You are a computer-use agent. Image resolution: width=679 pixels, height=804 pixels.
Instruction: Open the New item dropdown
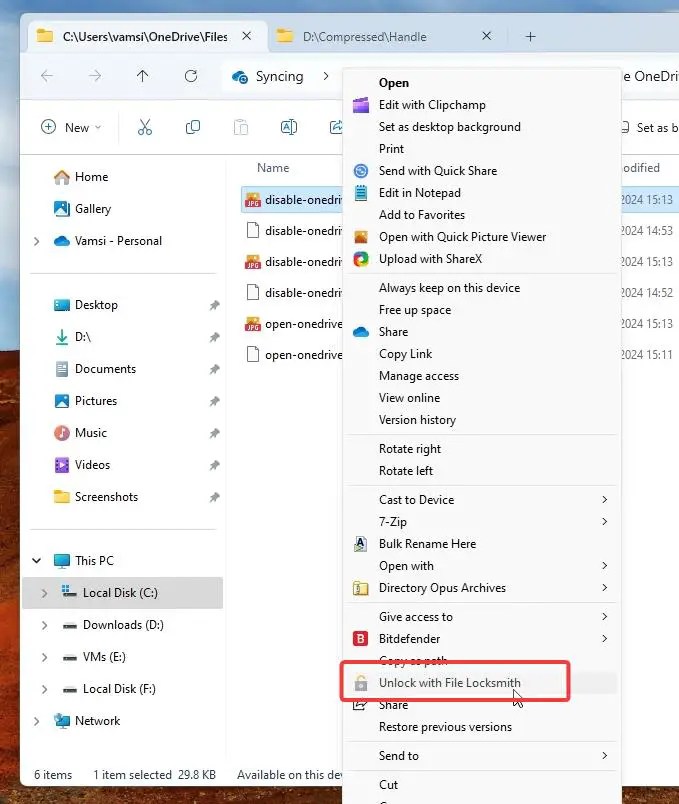pos(71,127)
